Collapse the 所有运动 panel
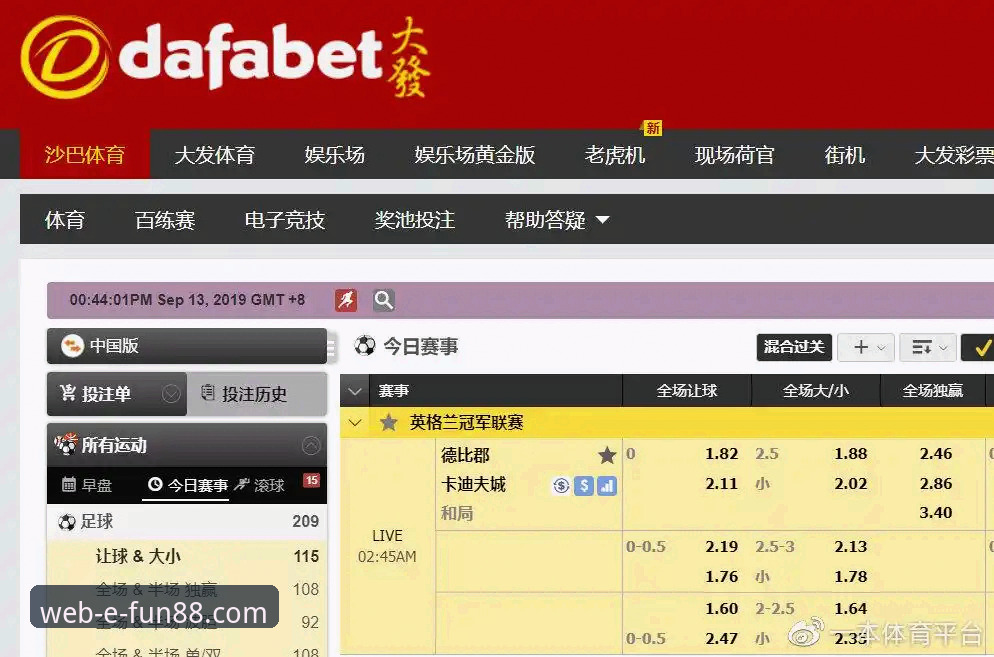This screenshot has width=994, height=657. [x=311, y=445]
